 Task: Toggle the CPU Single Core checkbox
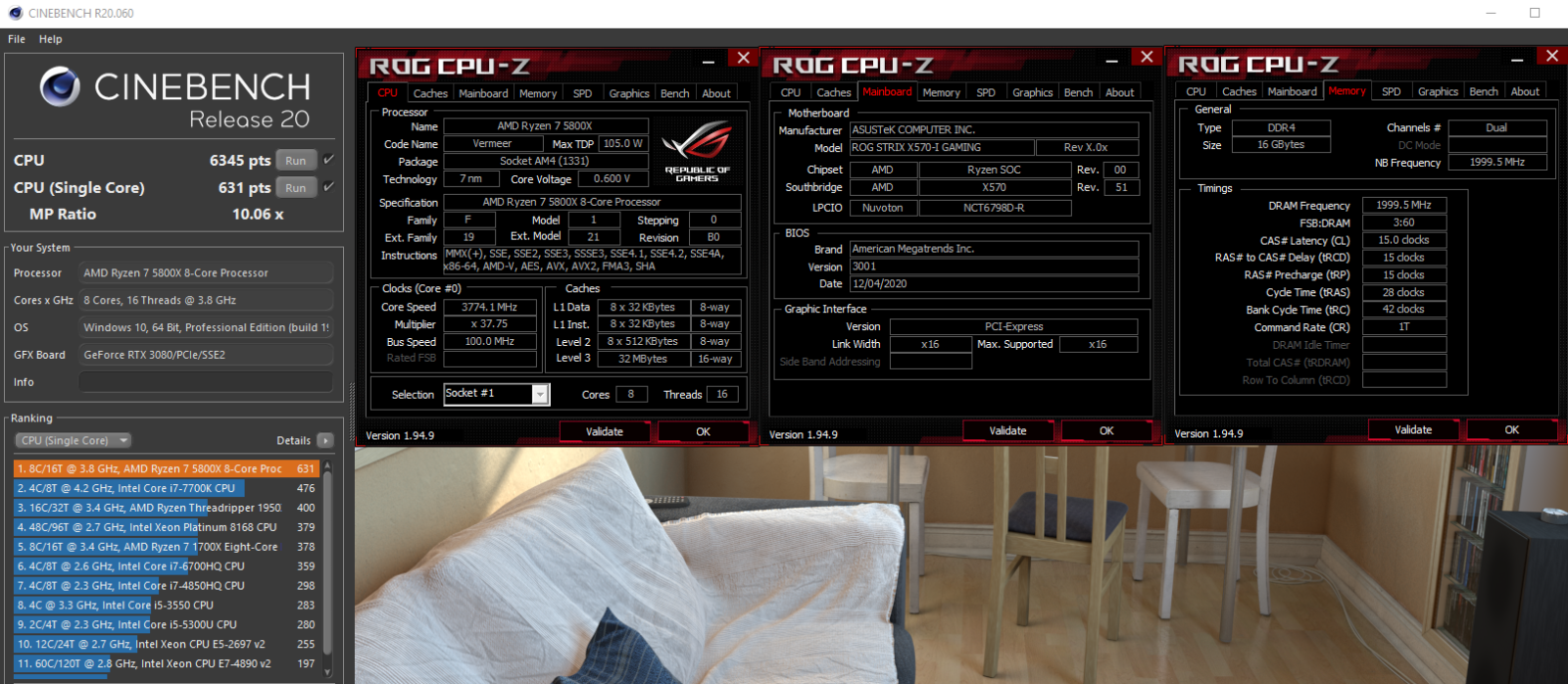point(329,187)
